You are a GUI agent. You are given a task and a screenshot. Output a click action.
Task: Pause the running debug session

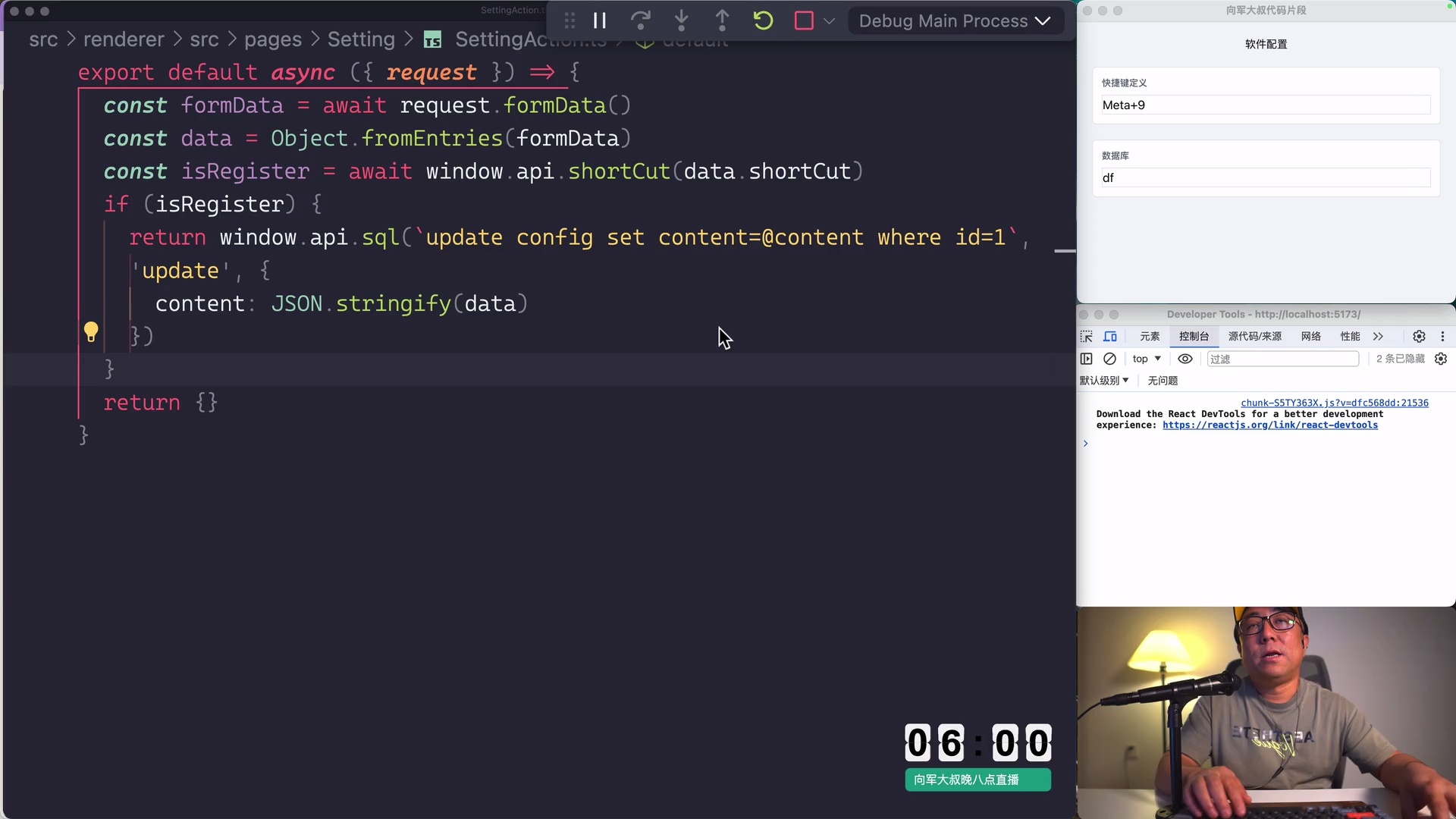(600, 20)
